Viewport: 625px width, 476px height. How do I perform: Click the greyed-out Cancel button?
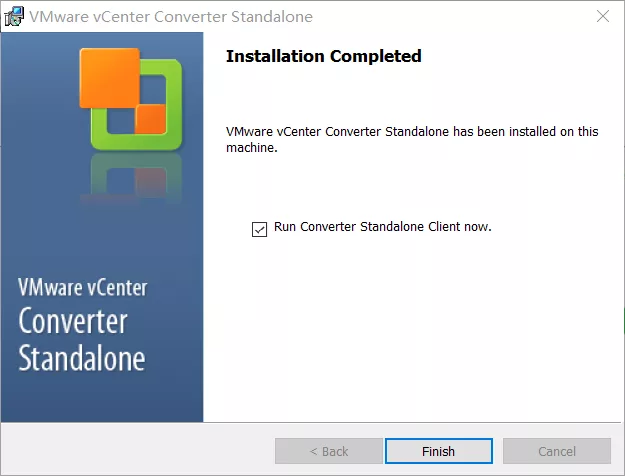point(556,451)
